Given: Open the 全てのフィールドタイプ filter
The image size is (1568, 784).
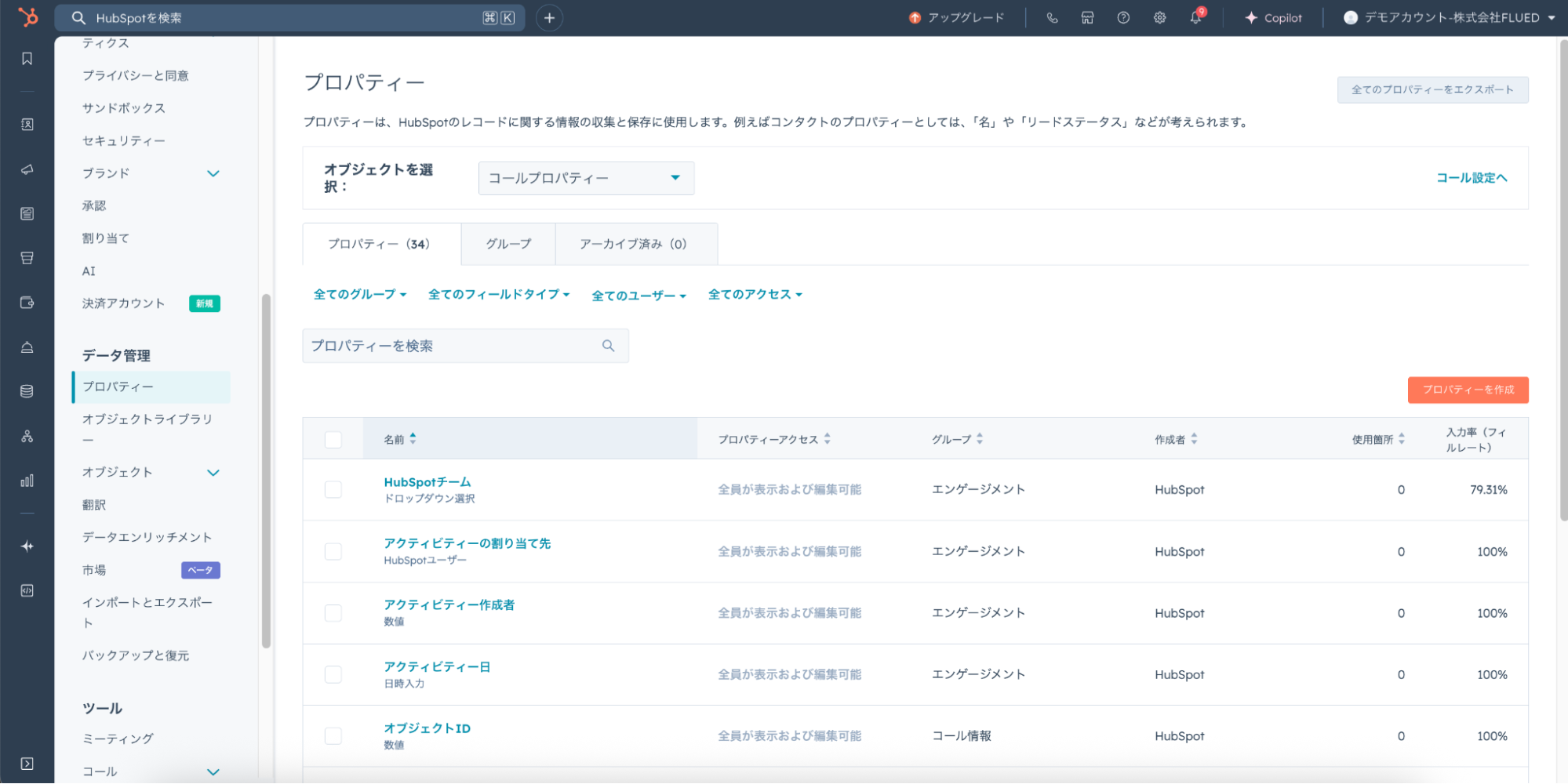Looking at the screenshot, I should tap(499, 295).
